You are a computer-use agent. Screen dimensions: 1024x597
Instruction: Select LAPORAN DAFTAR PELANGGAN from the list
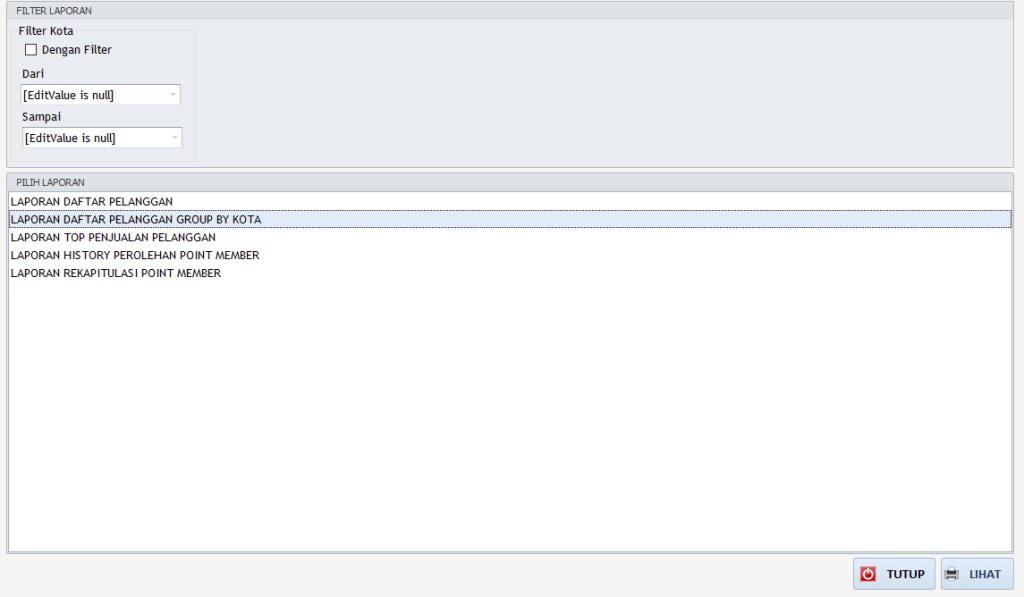click(91, 202)
